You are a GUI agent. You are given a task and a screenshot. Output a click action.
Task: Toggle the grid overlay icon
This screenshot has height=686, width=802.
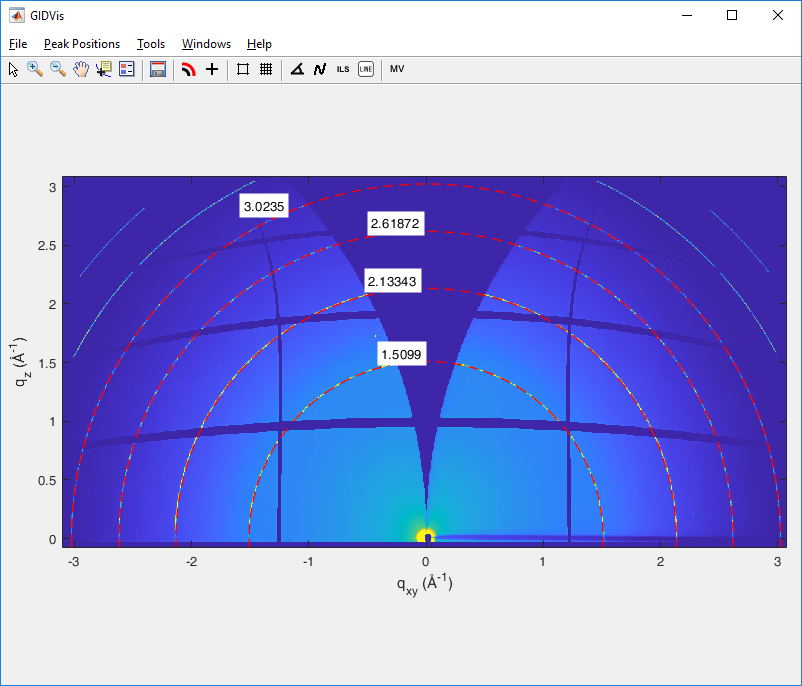(x=266, y=69)
